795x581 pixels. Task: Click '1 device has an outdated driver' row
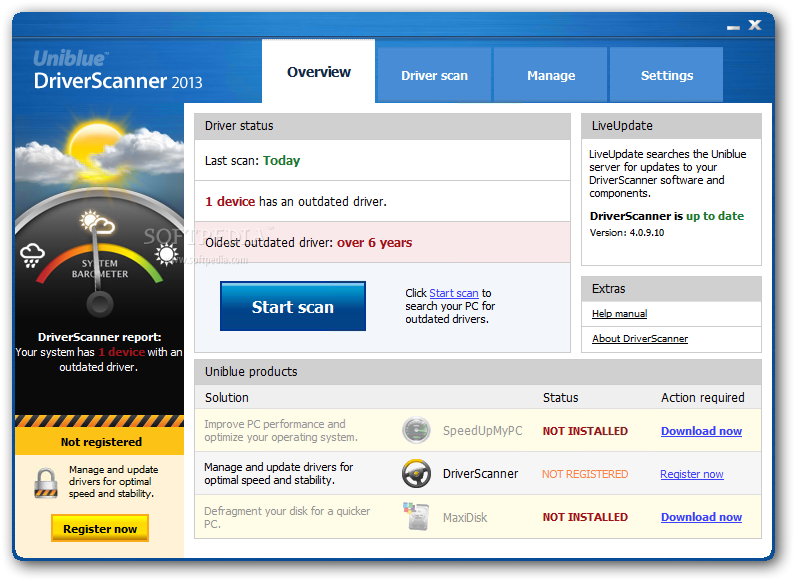382,202
